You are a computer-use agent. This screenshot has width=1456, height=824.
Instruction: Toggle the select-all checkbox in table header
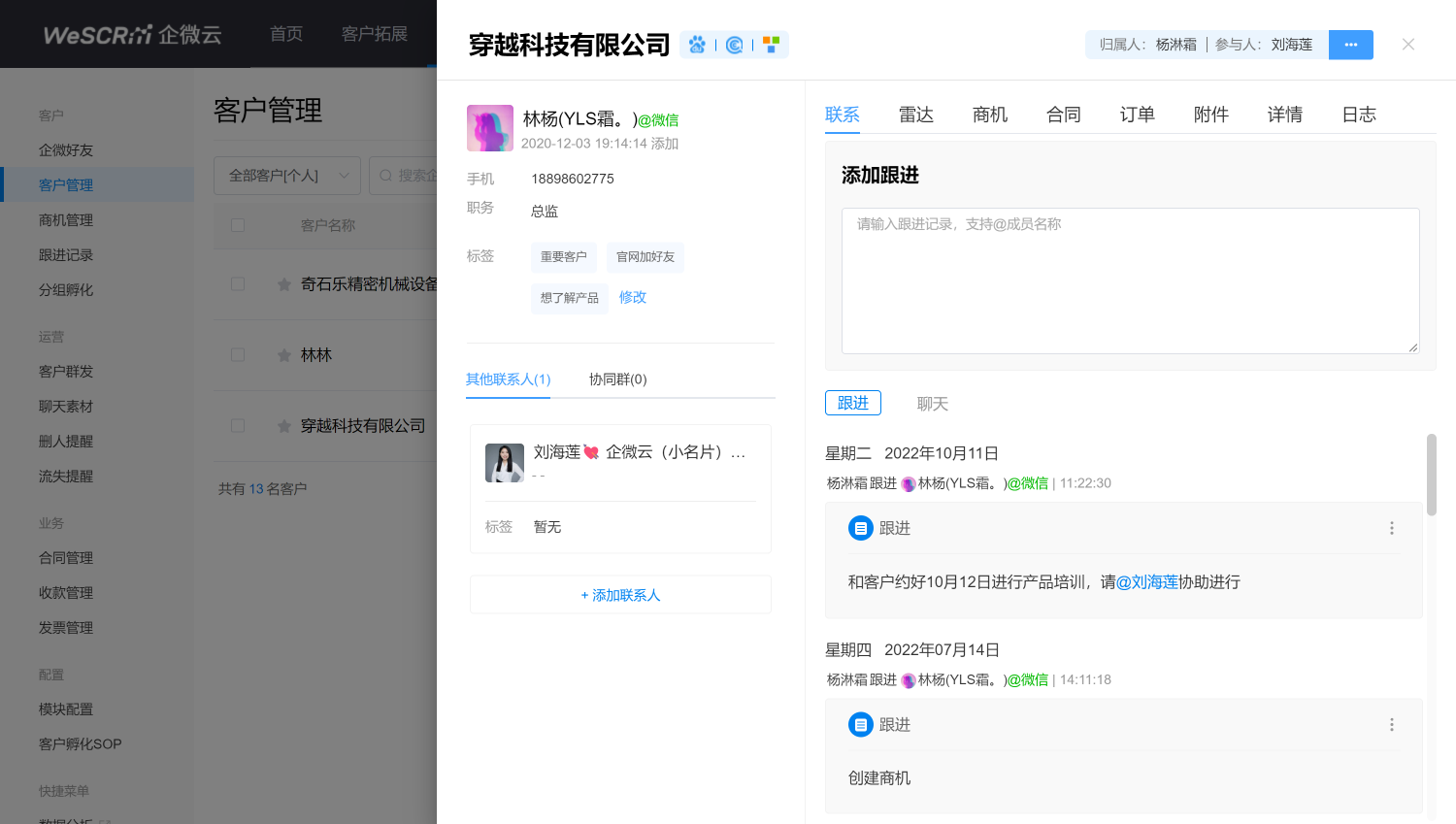[238, 225]
